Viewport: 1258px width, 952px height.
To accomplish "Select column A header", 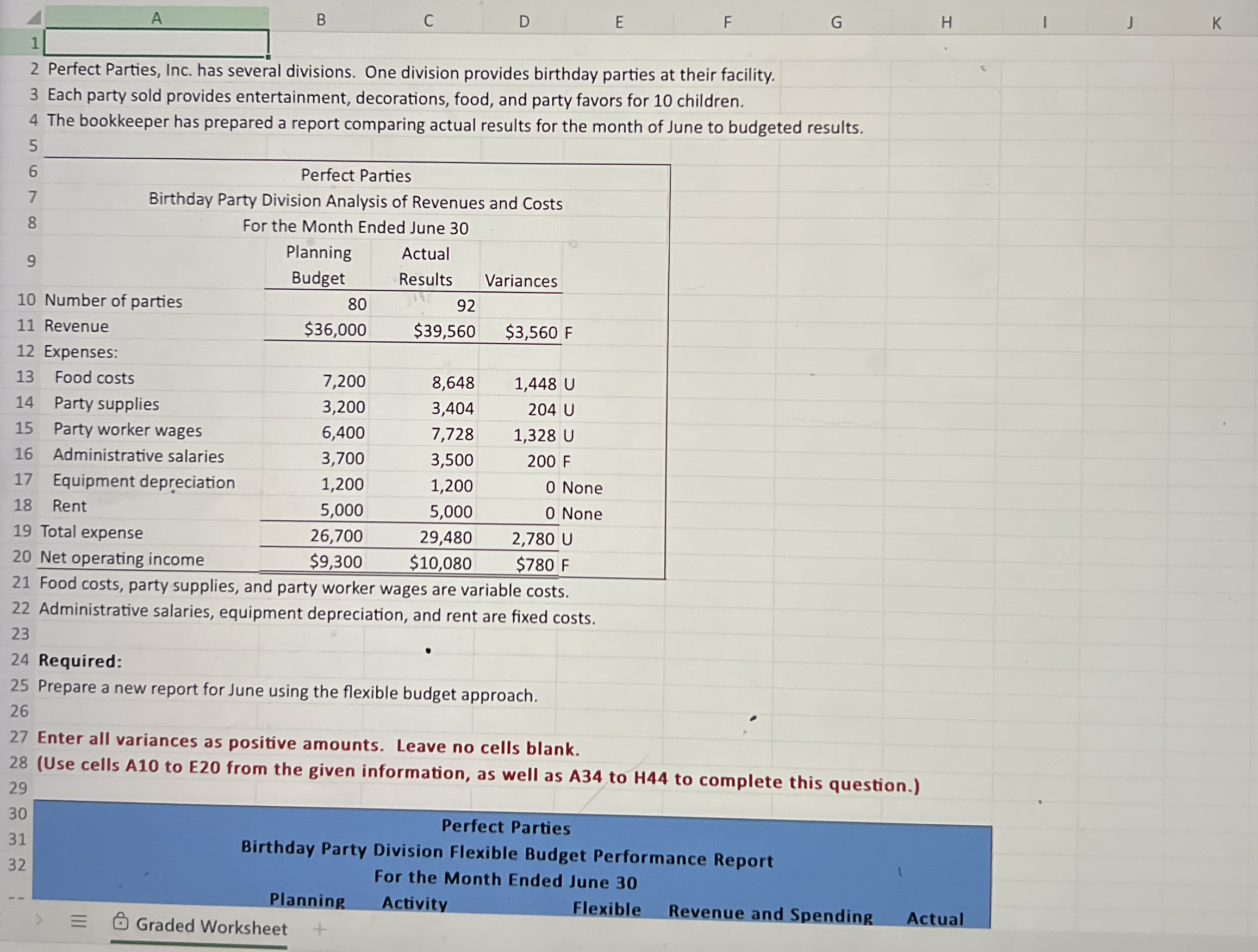I will (157, 19).
